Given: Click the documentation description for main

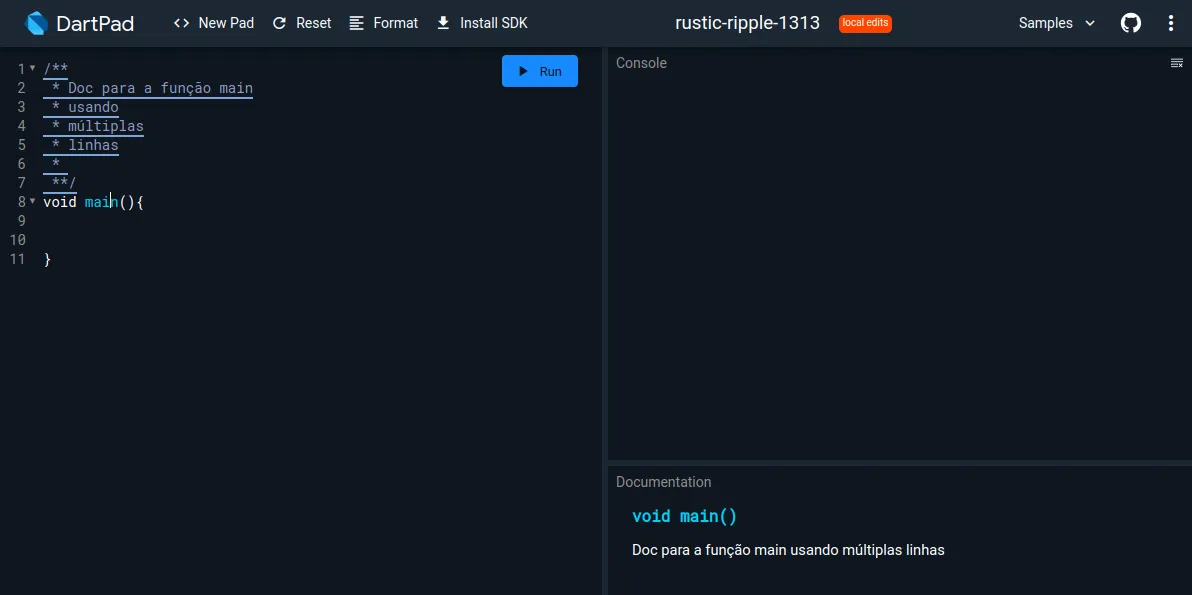Looking at the screenshot, I should 788,550.
